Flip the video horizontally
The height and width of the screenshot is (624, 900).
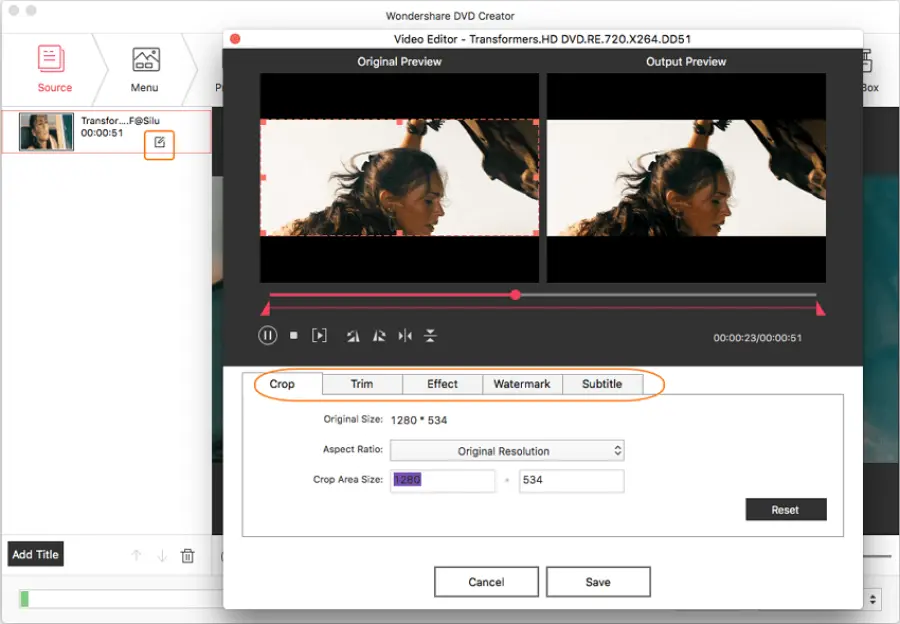pos(404,335)
